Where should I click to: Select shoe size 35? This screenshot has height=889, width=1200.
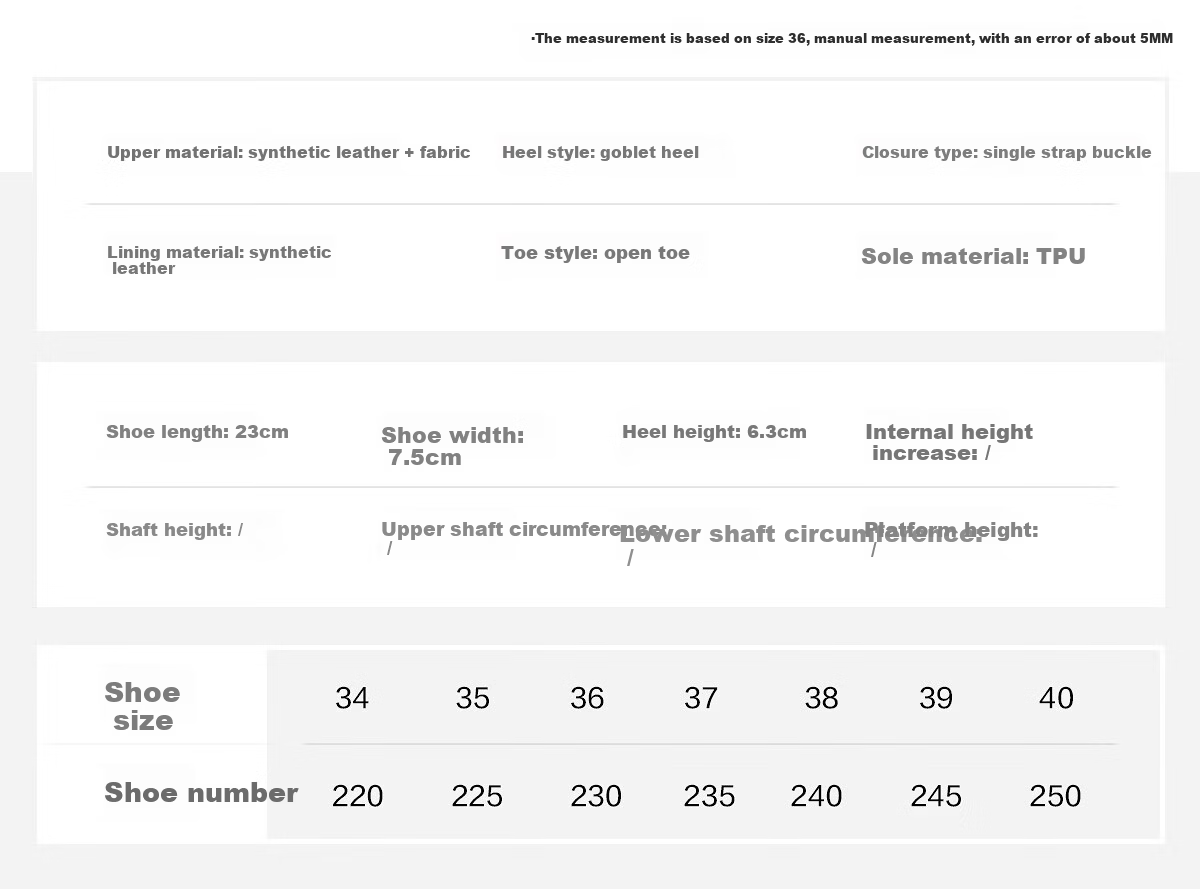[472, 698]
